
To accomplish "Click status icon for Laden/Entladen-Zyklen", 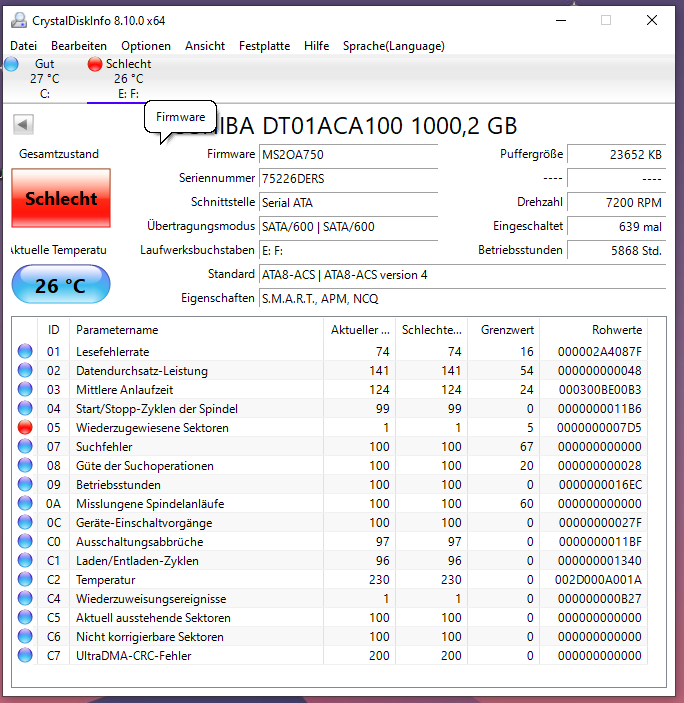I will [x=25, y=560].
